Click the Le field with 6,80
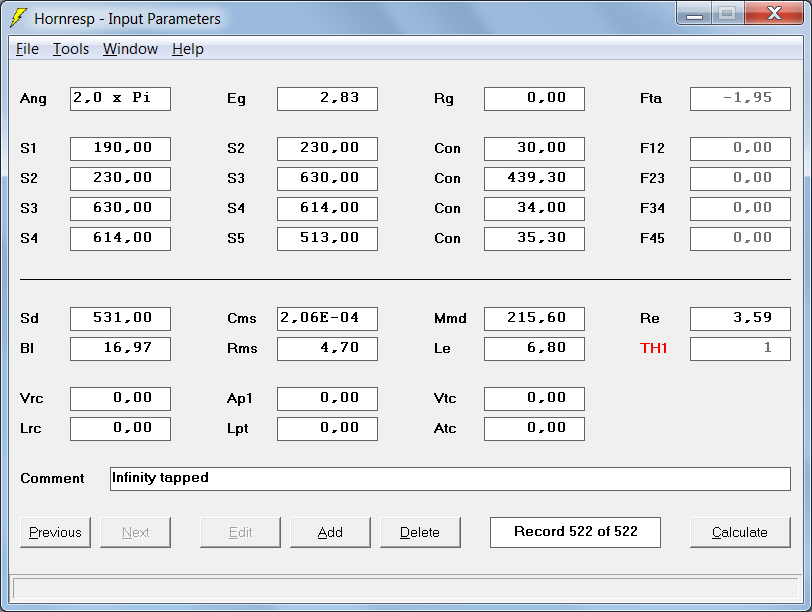Viewport: 812px width, 612px height. point(534,349)
